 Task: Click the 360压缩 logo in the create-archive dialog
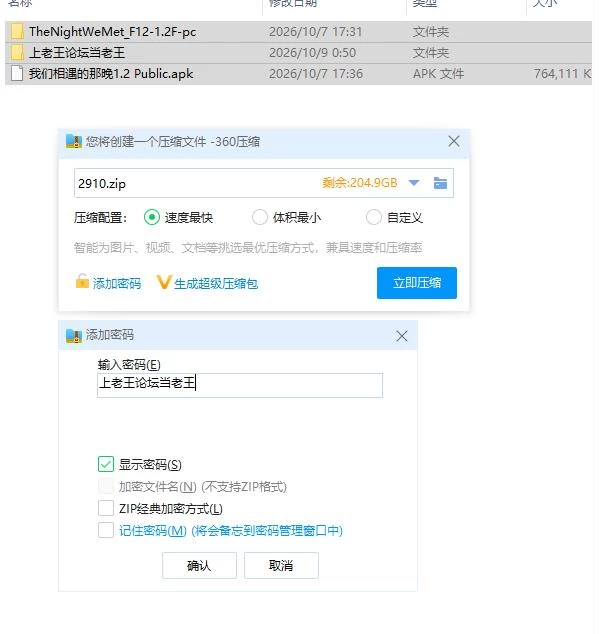74,142
